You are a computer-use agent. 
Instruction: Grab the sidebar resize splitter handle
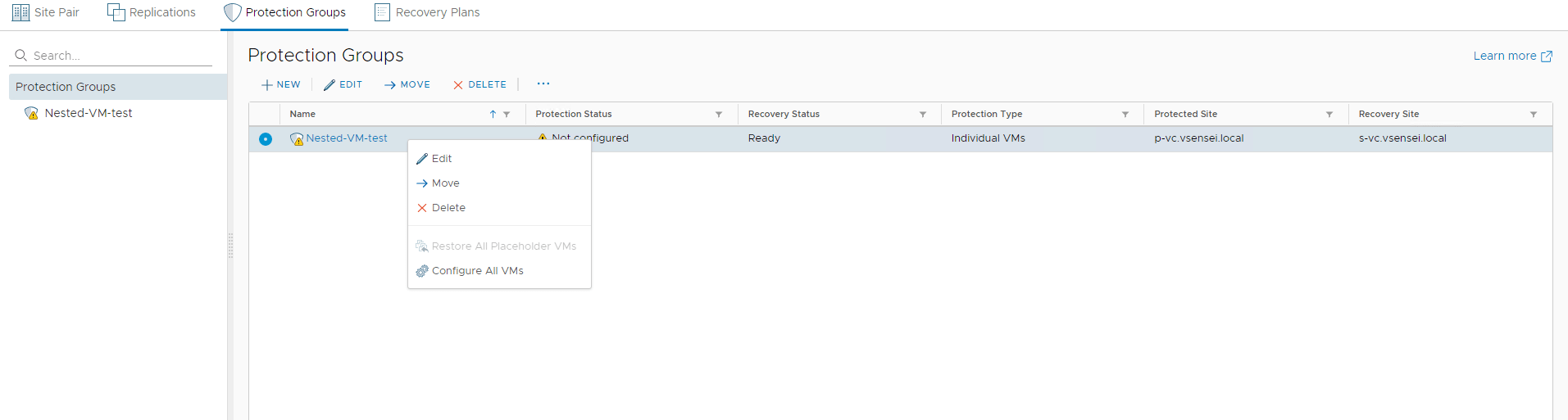(230, 246)
